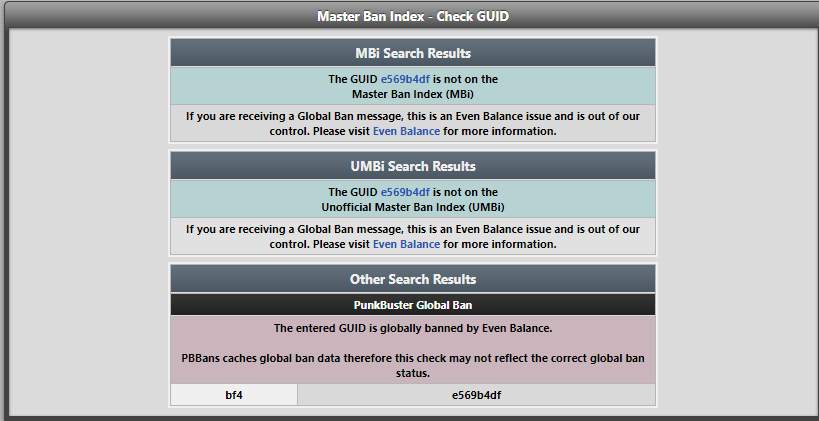Click the Other Search Results header
This screenshot has width=819, height=421.
click(412, 279)
